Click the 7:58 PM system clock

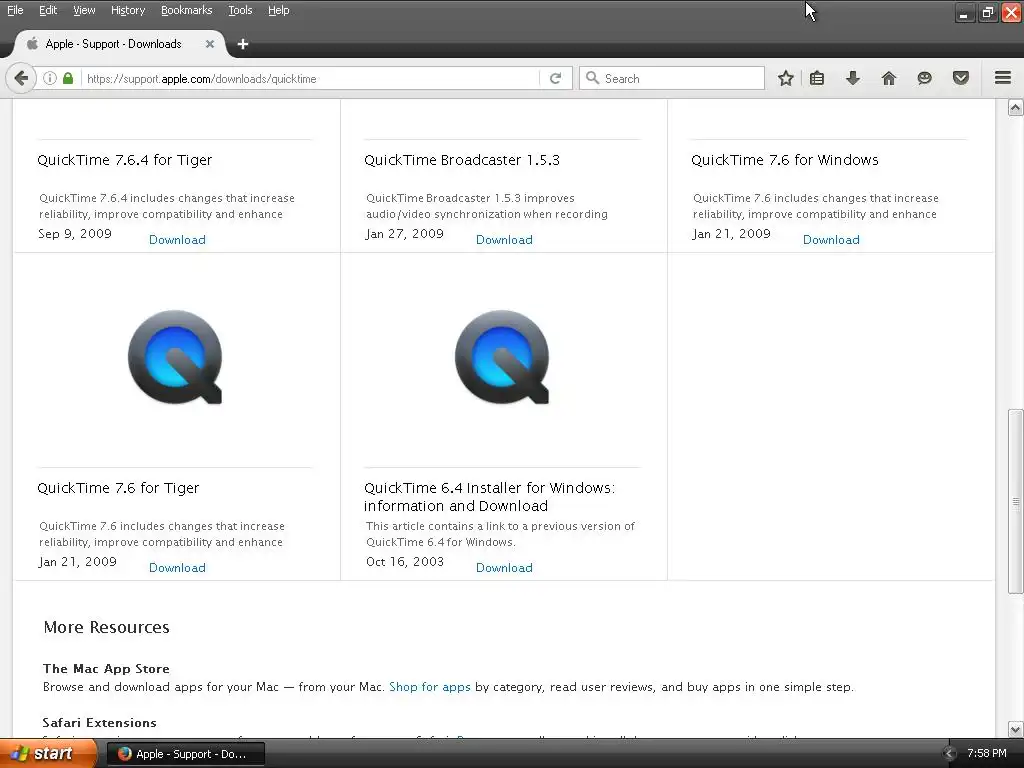987,753
